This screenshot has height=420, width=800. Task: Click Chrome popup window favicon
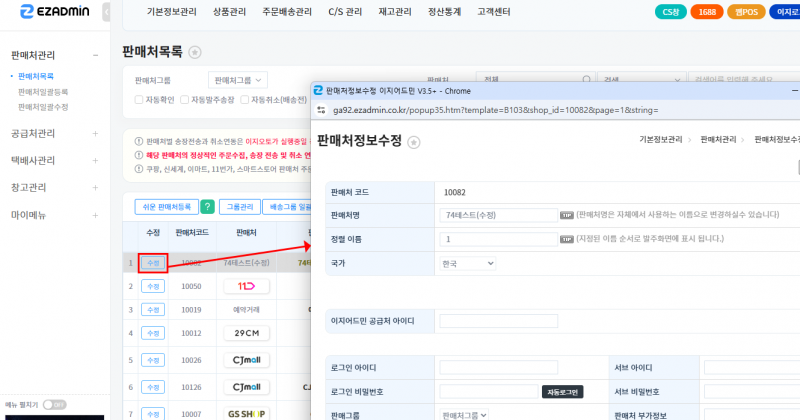coord(318,90)
